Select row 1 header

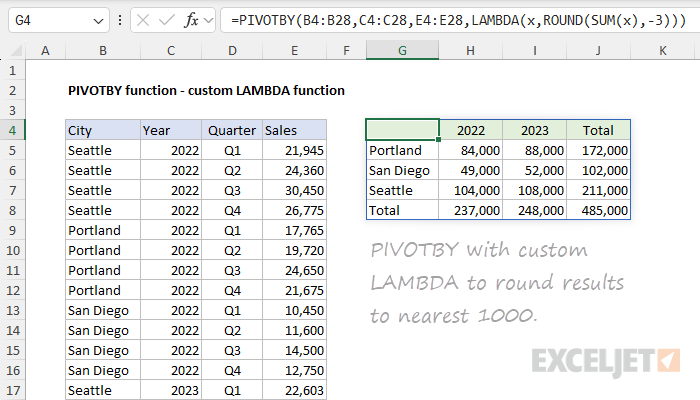pos(12,70)
